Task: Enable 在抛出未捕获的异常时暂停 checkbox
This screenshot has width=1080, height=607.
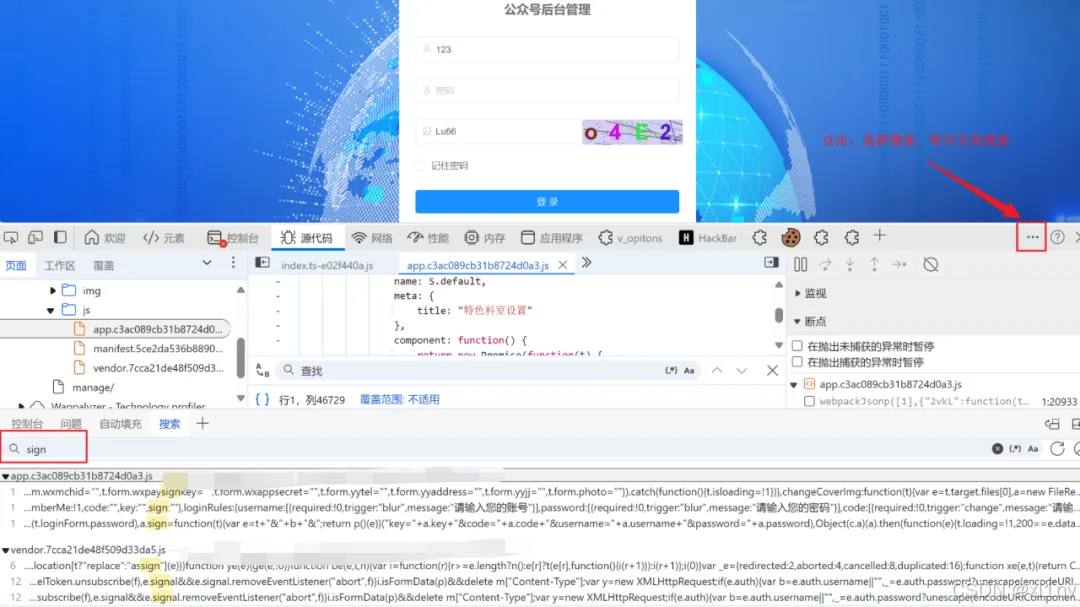Action: tap(797, 346)
